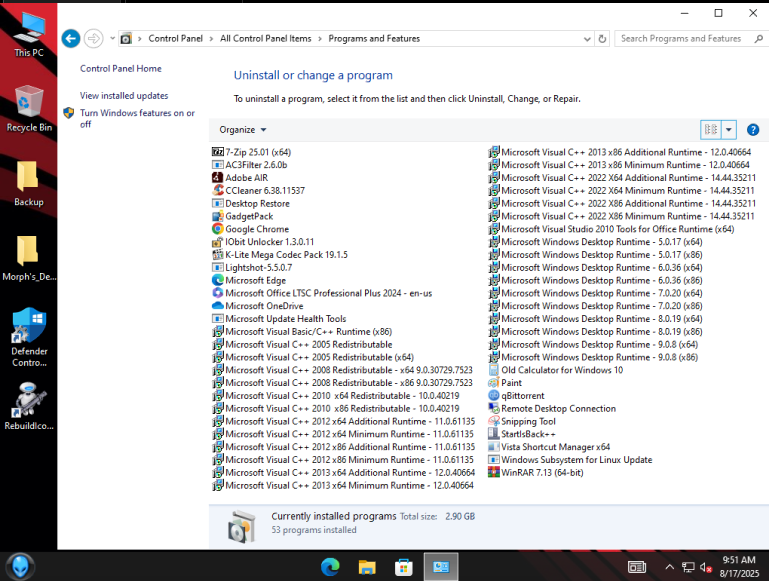Viewport: 769px width, 581px height.
Task: Select Microsoft Update Health Tools
Action: 279,319
